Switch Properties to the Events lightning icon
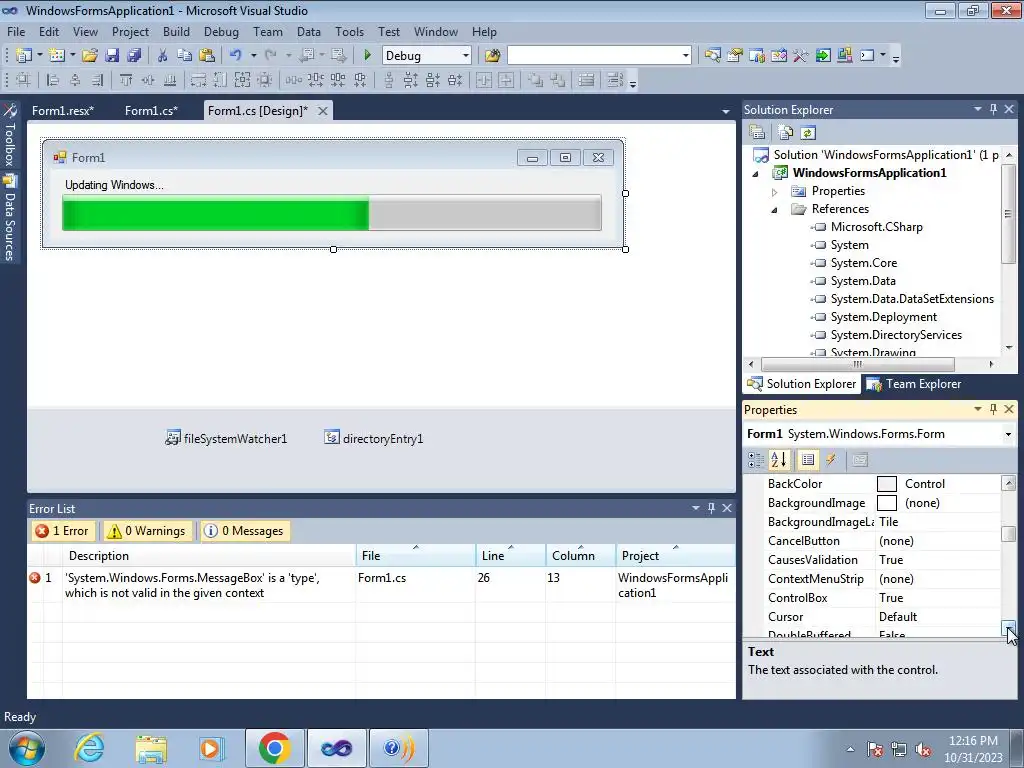The image size is (1024, 768). 831,460
